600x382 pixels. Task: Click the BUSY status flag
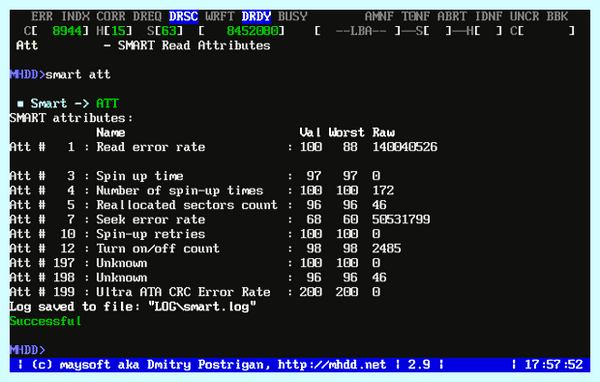click(x=292, y=16)
